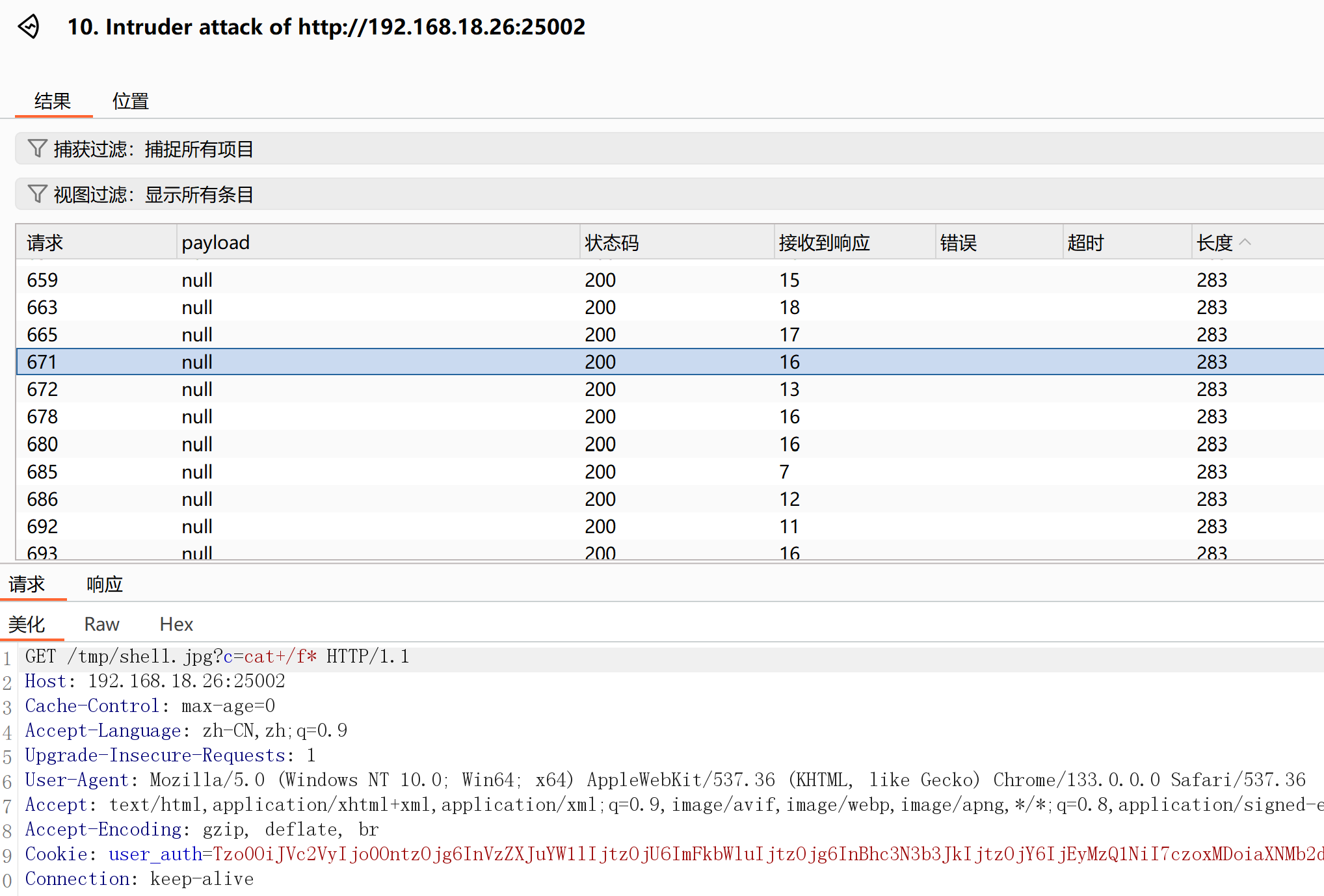The image size is (1324, 896).
Task: Select request row 659
Action: [42, 280]
